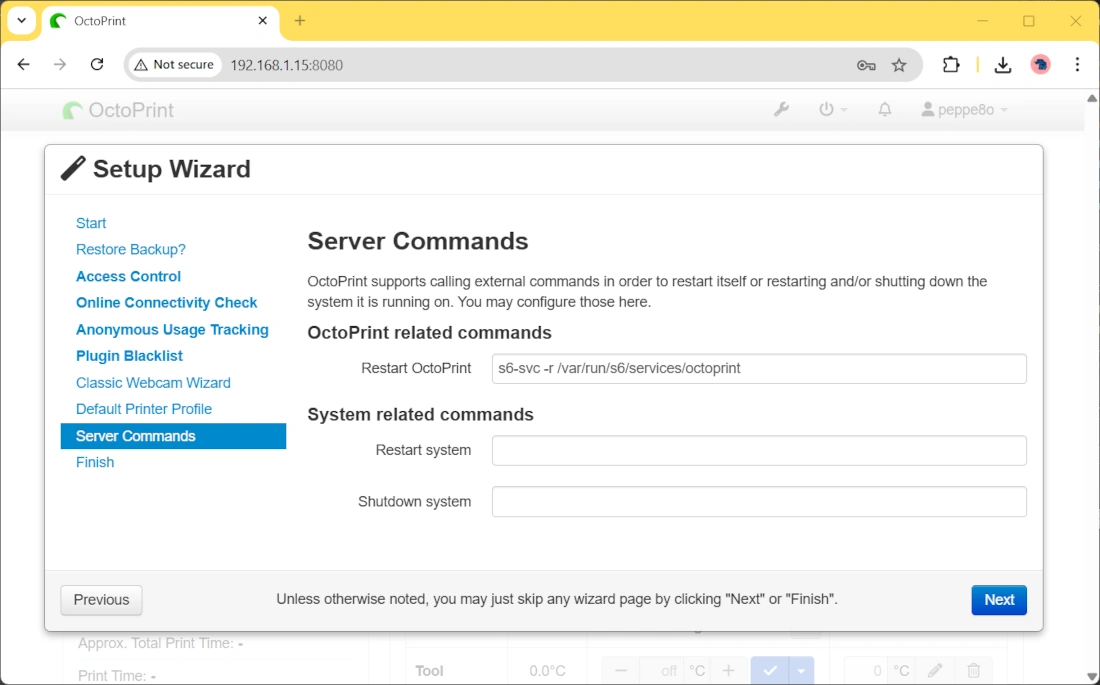This screenshot has width=1100, height=685.
Task: Close the OctoPrint browser tab
Action: pyautogui.click(x=262, y=20)
